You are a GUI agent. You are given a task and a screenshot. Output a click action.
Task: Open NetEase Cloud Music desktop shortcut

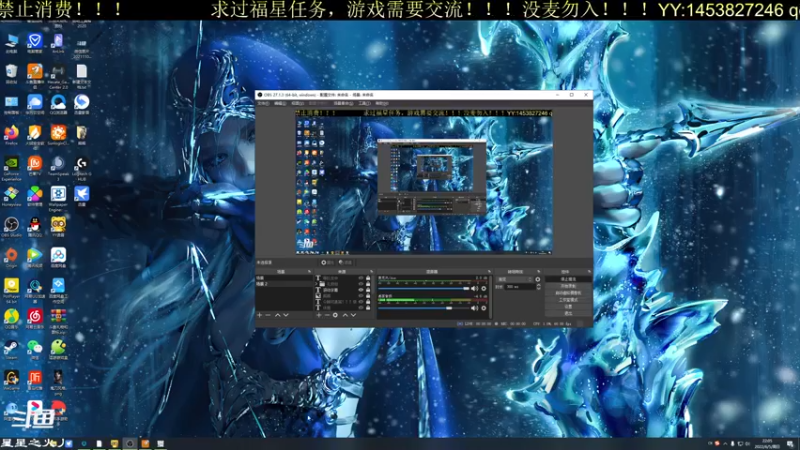[35, 318]
